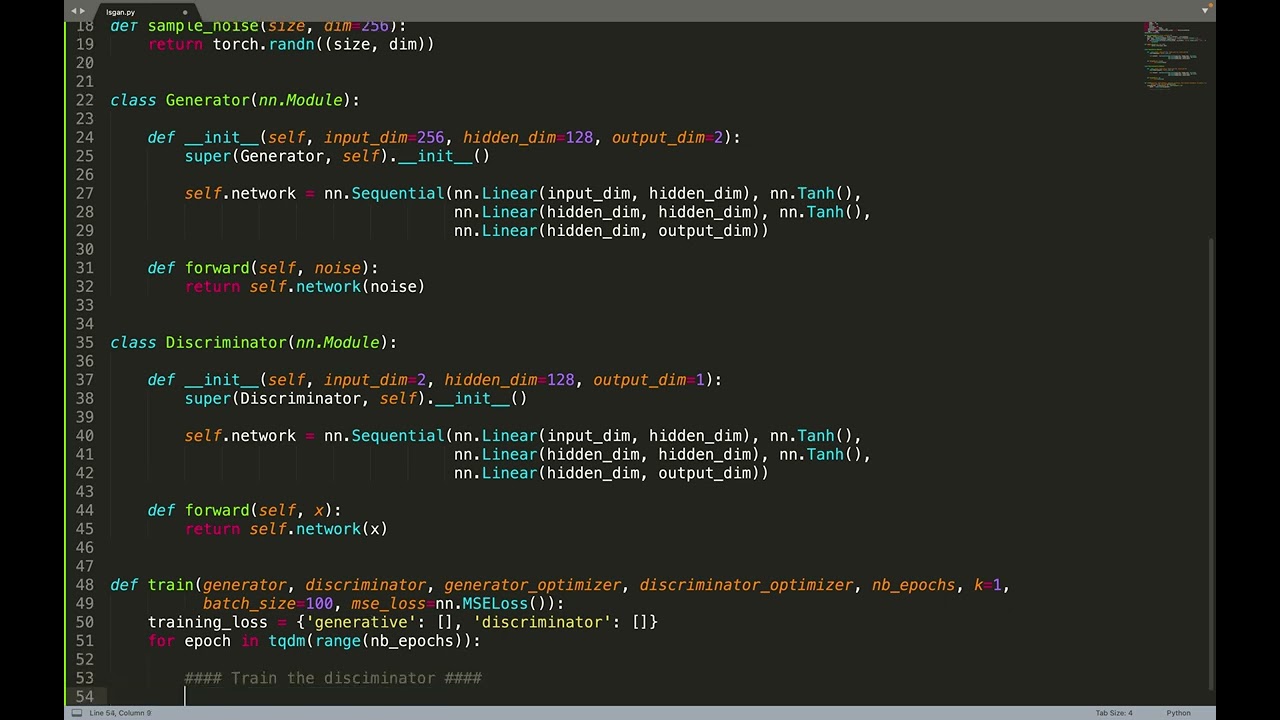Go to the next tab with the right arrow
Screen dimensions: 1280x720
pos(82,11)
